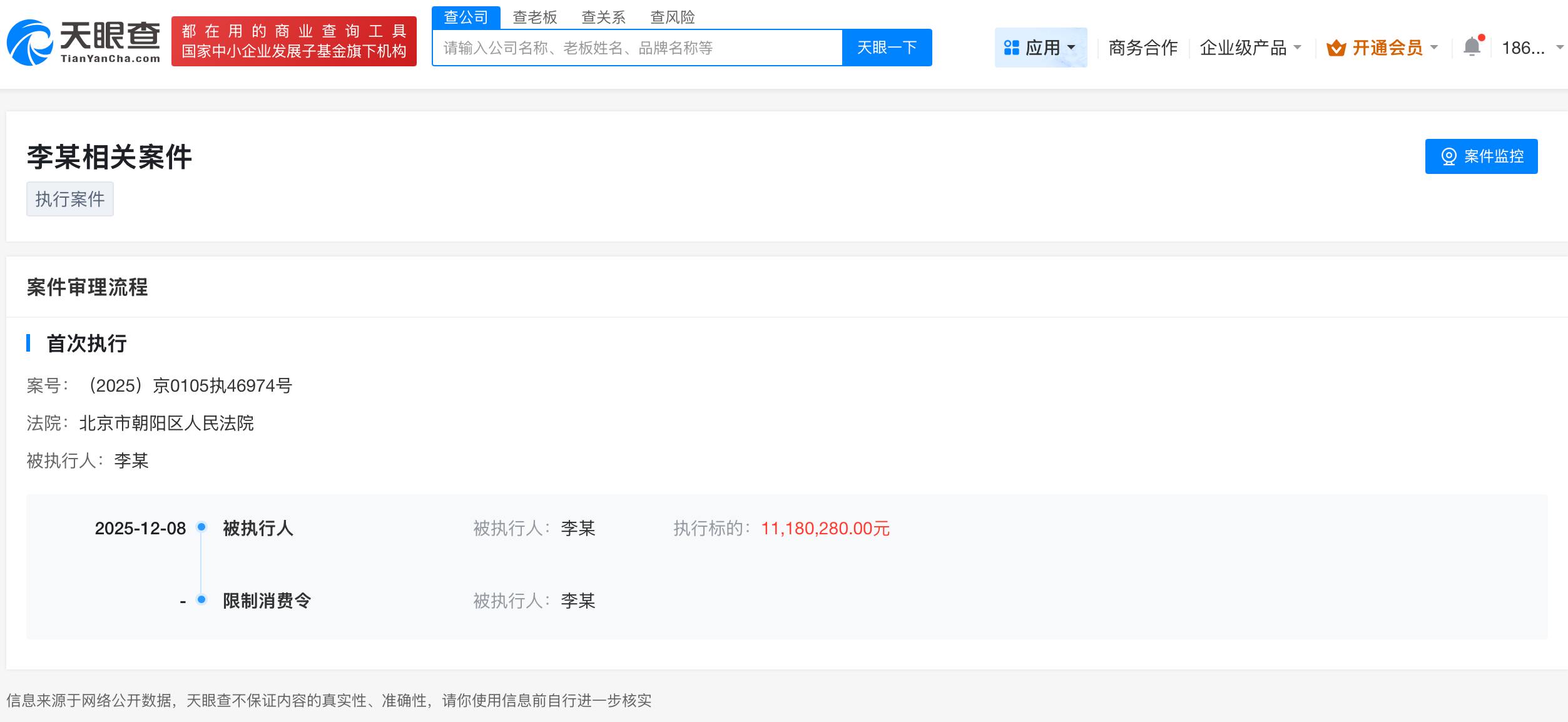Click the red execution amount 11,180,280.00元
The height and width of the screenshot is (722, 1568).
coord(826,529)
